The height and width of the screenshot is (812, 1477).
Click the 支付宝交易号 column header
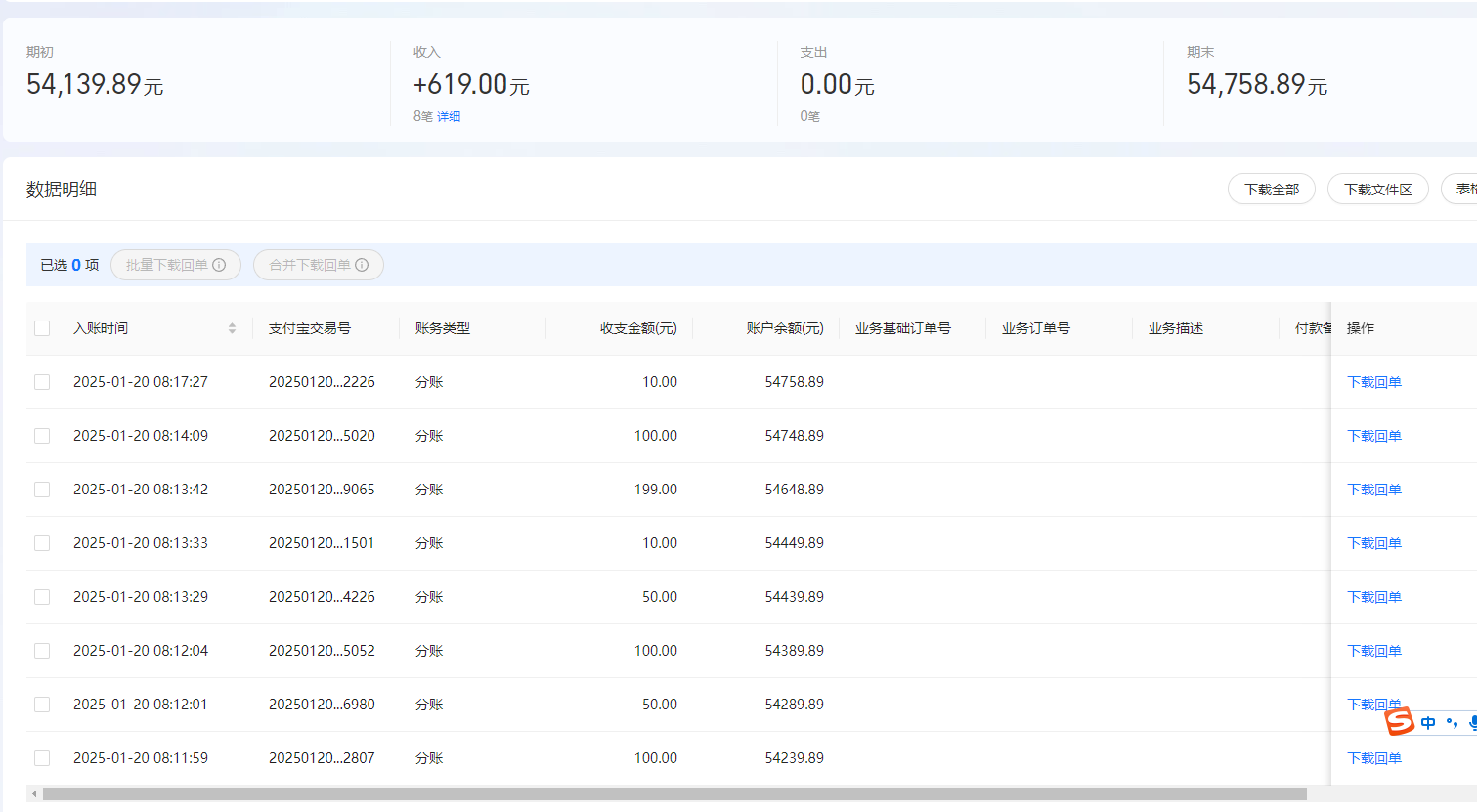coord(310,328)
